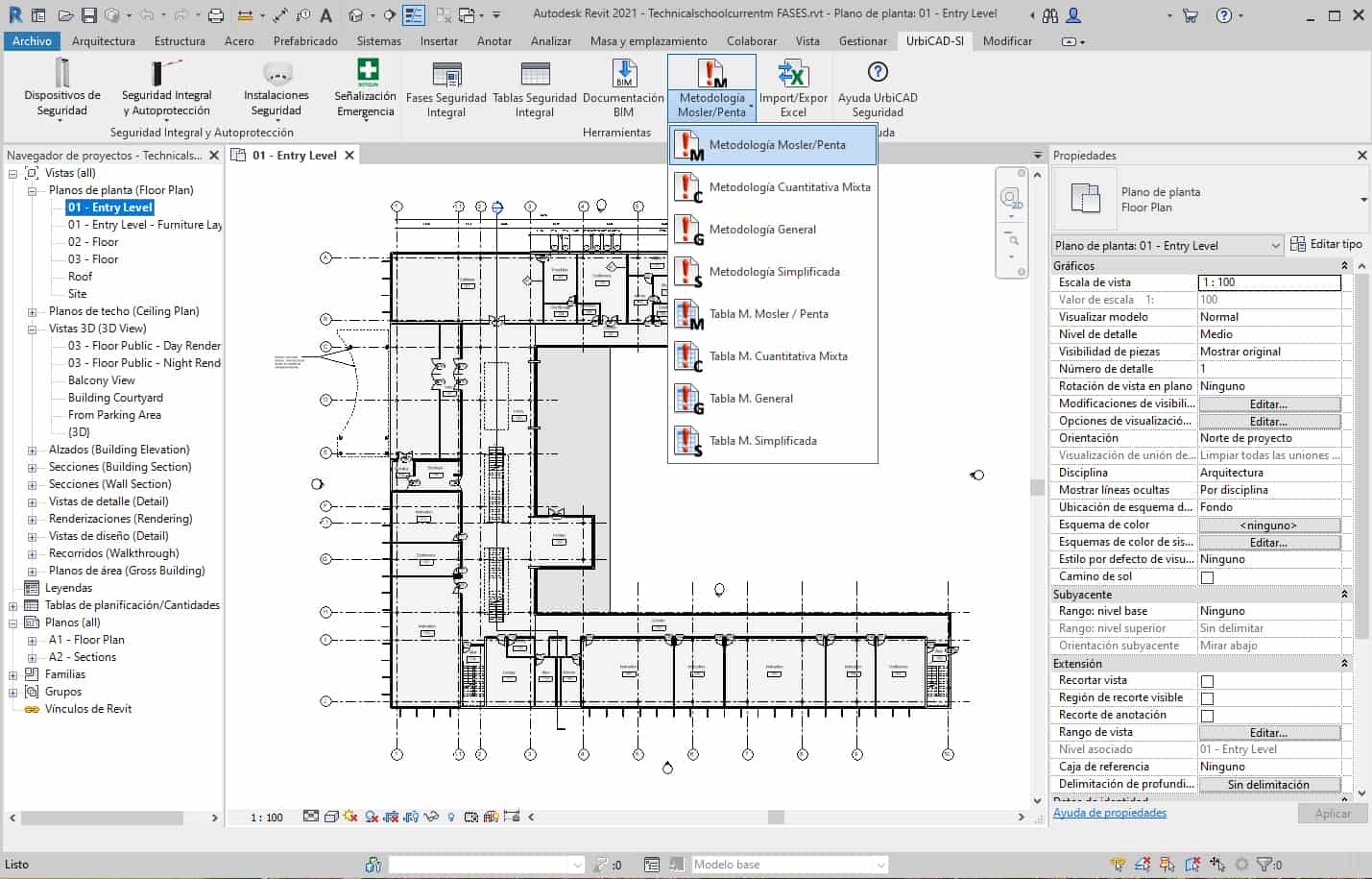This screenshot has width=1372, height=879.
Task: Open Instalaciones Seguridad tool
Action: [x=277, y=88]
